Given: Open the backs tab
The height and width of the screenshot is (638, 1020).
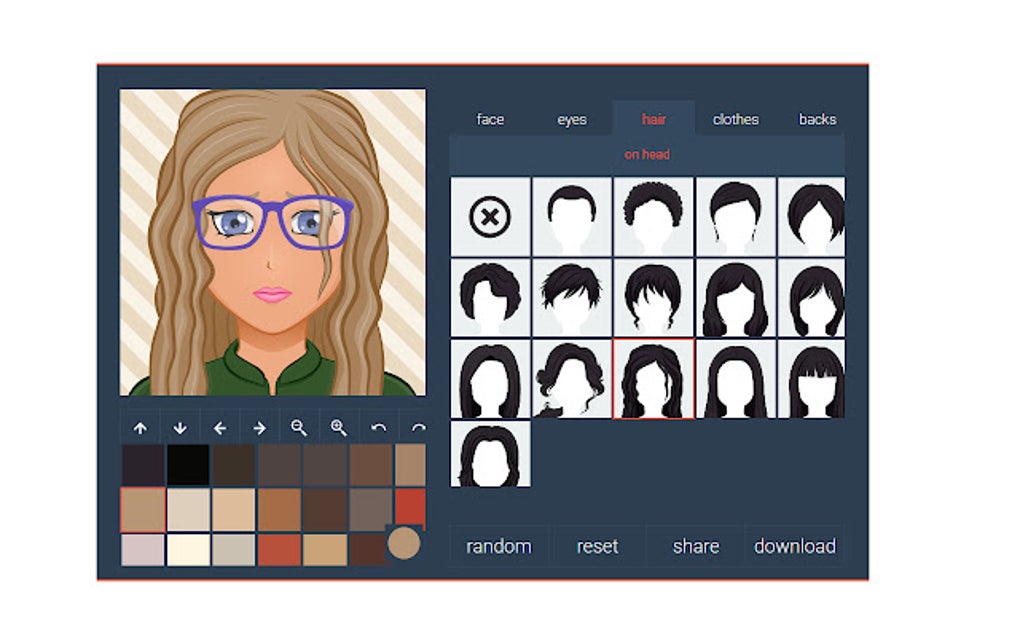Looking at the screenshot, I should tap(817, 119).
